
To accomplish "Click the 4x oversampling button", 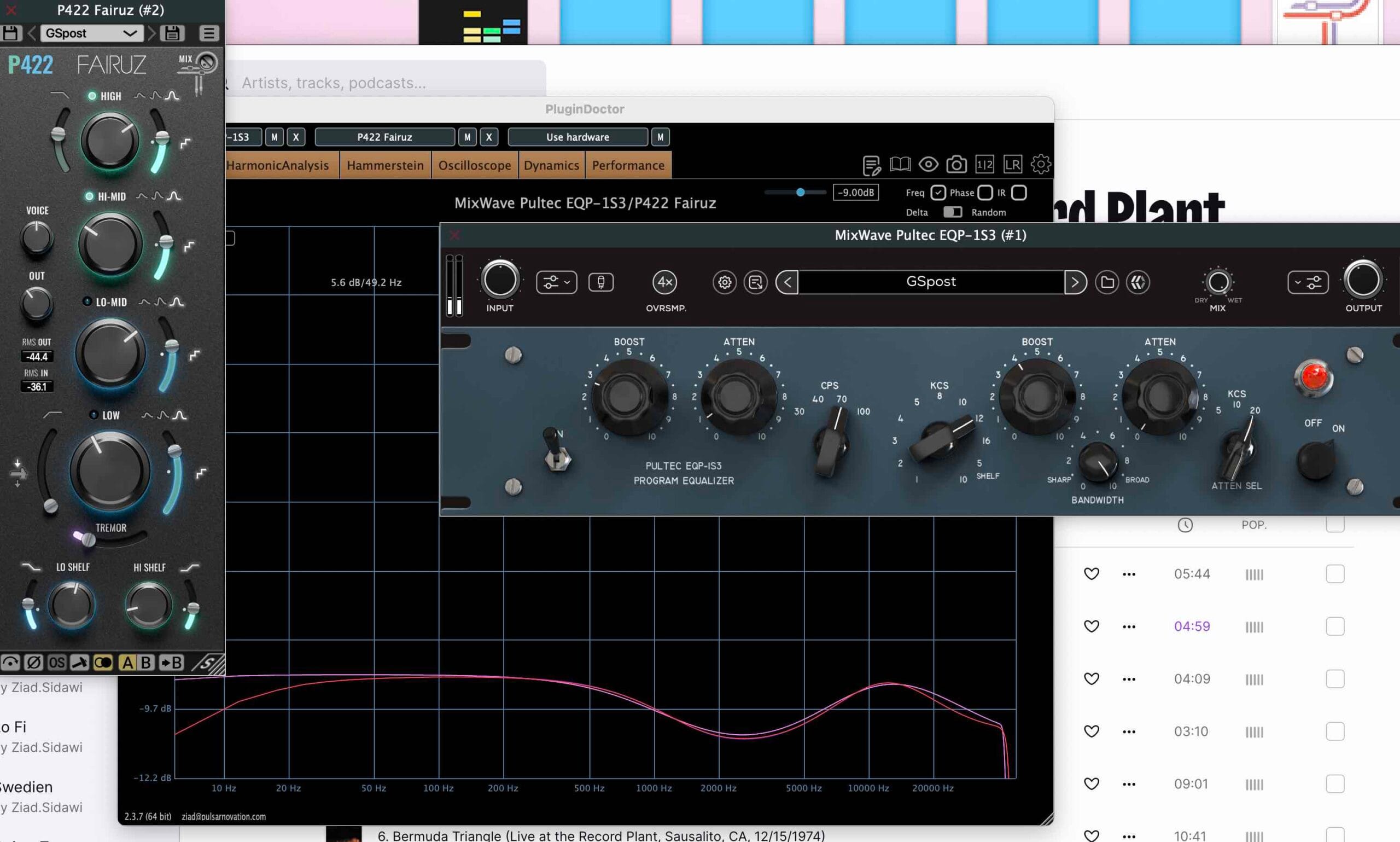I will [x=664, y=282].
